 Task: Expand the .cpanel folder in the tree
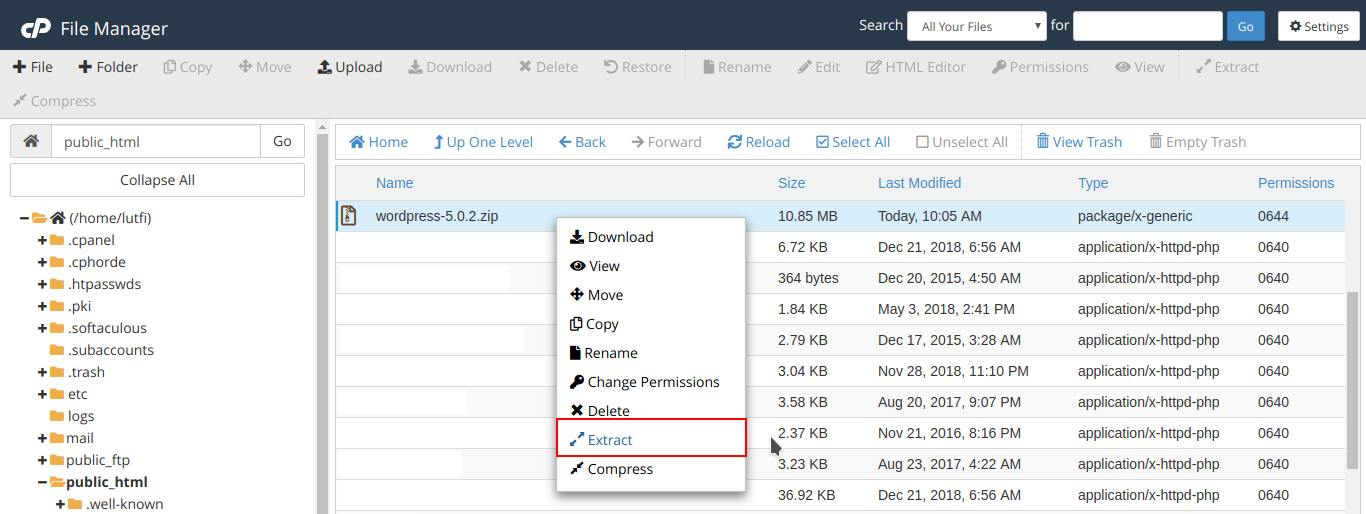42,240
